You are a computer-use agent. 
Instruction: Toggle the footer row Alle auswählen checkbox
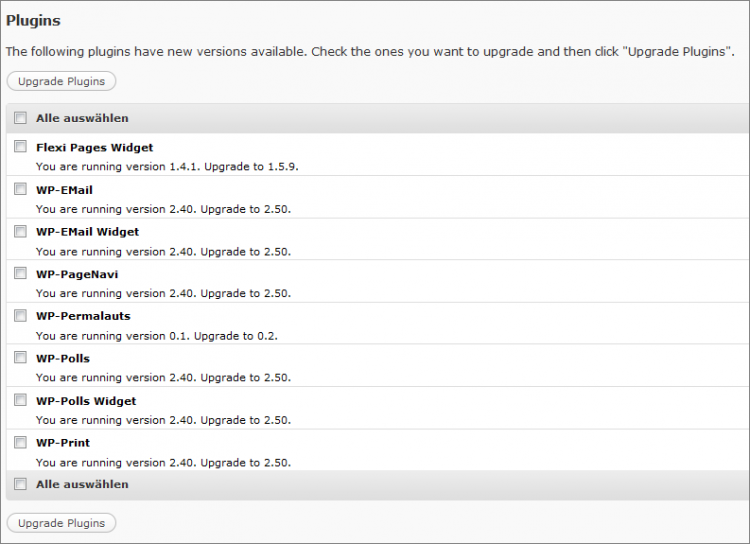coord(20,484)
